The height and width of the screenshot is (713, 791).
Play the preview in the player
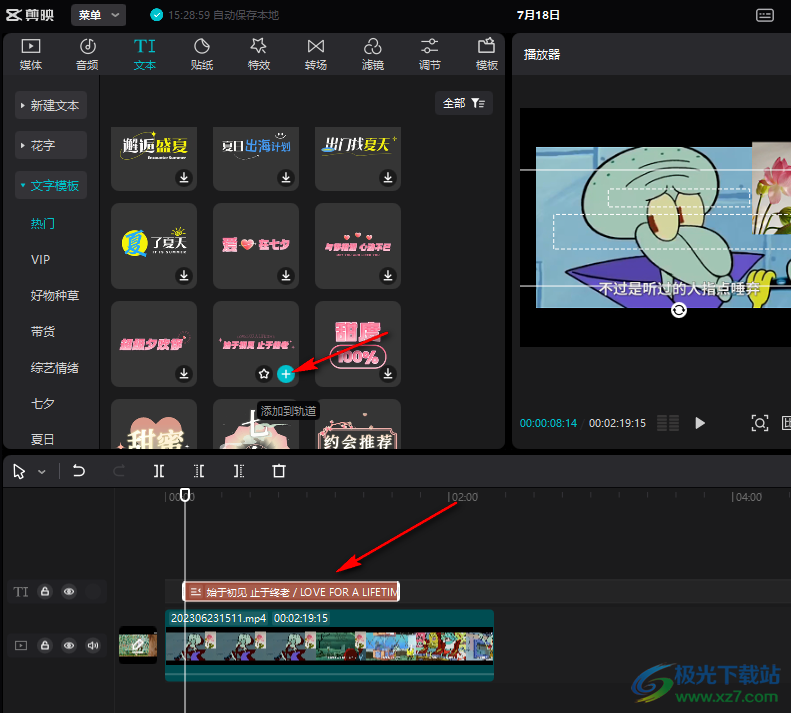pos(700,423)
